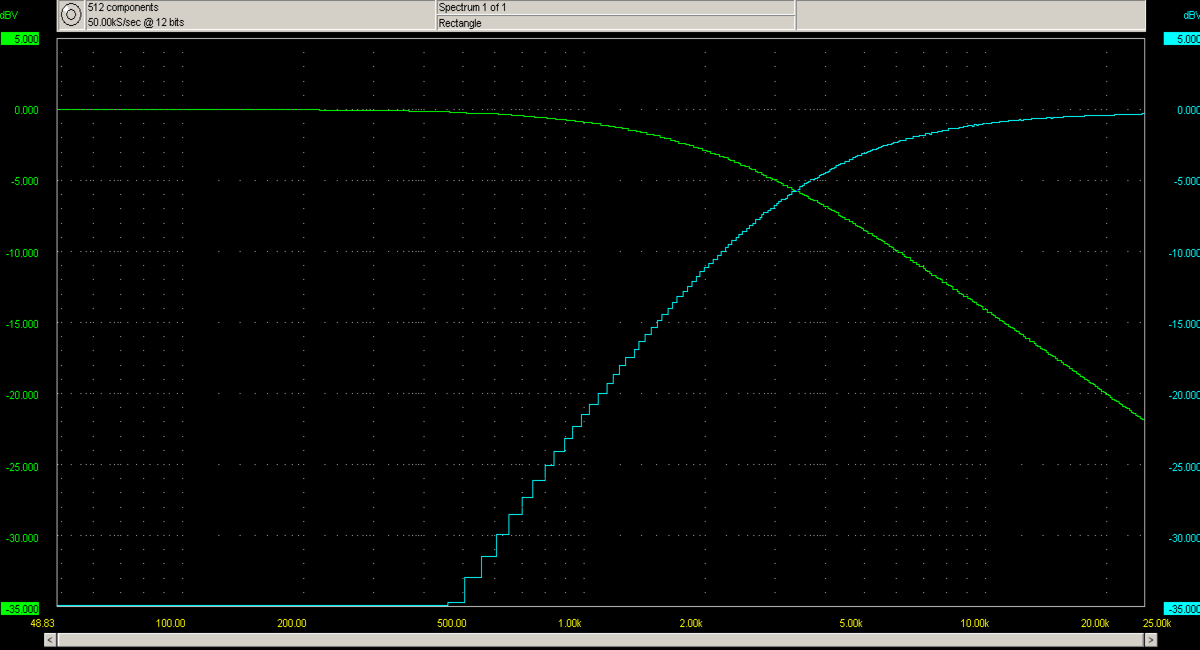The height and width of the screenshot is (650, 1200).
Task: Click the cyan -30.000 axis label
Action: pos(1183,538)
